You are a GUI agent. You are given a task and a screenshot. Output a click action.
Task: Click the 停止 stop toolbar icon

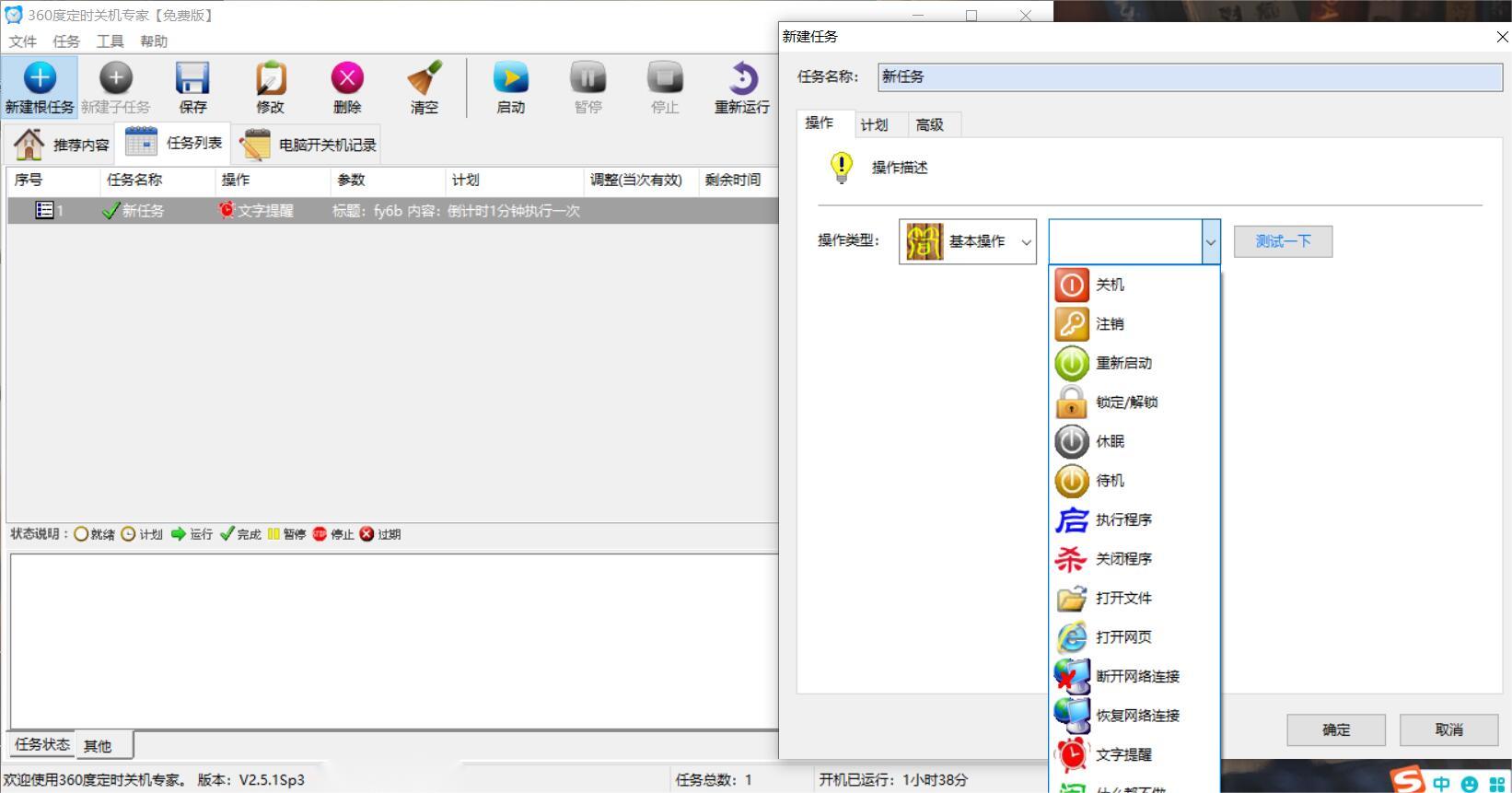[x=665, y=87]
